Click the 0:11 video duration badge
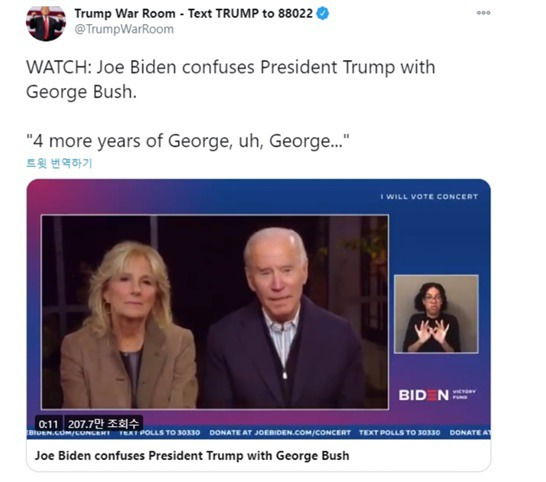This screenshot has width=546, height=482. 48,424
